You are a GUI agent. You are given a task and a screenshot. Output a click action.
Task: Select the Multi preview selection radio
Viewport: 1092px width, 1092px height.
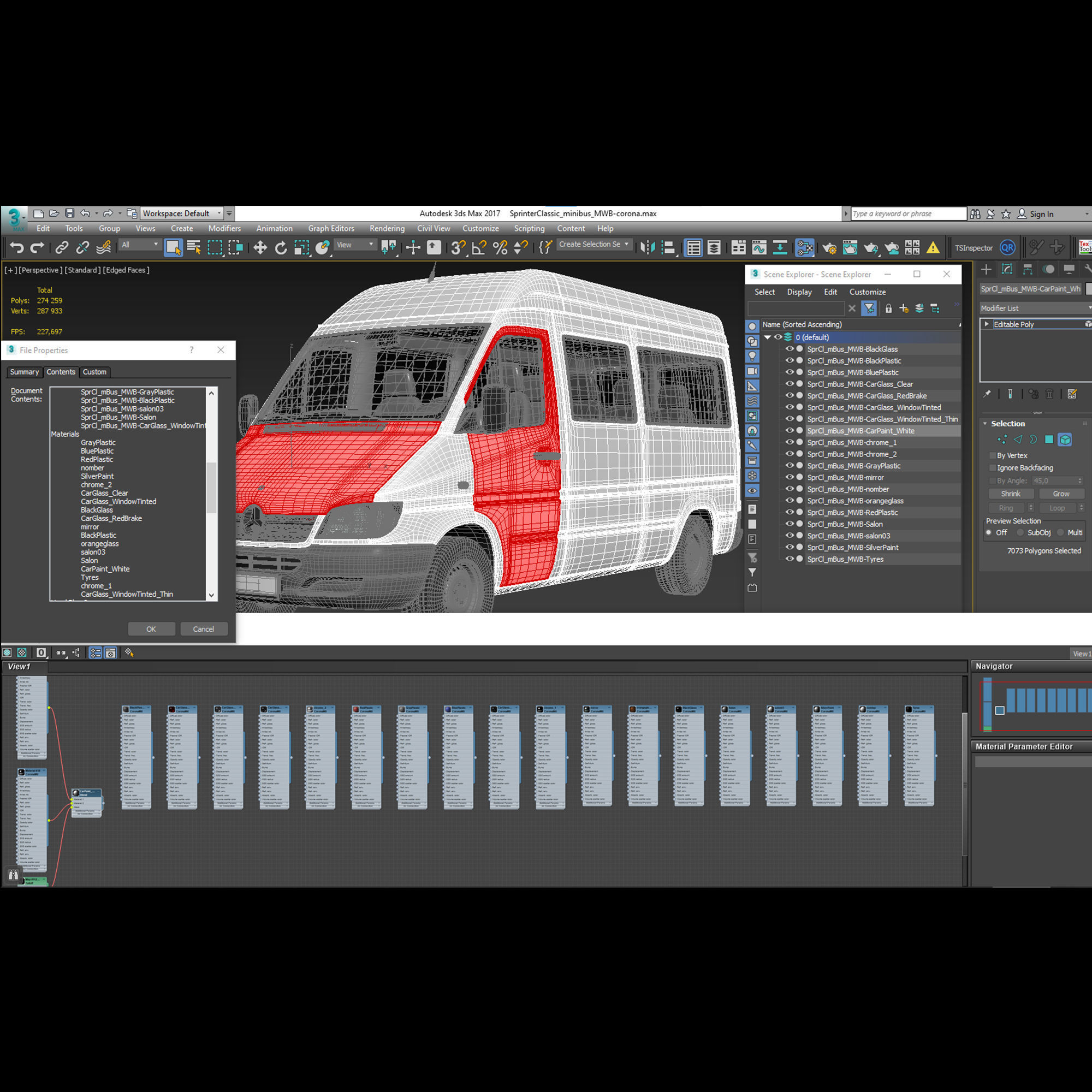click(x=1060, y=532)
